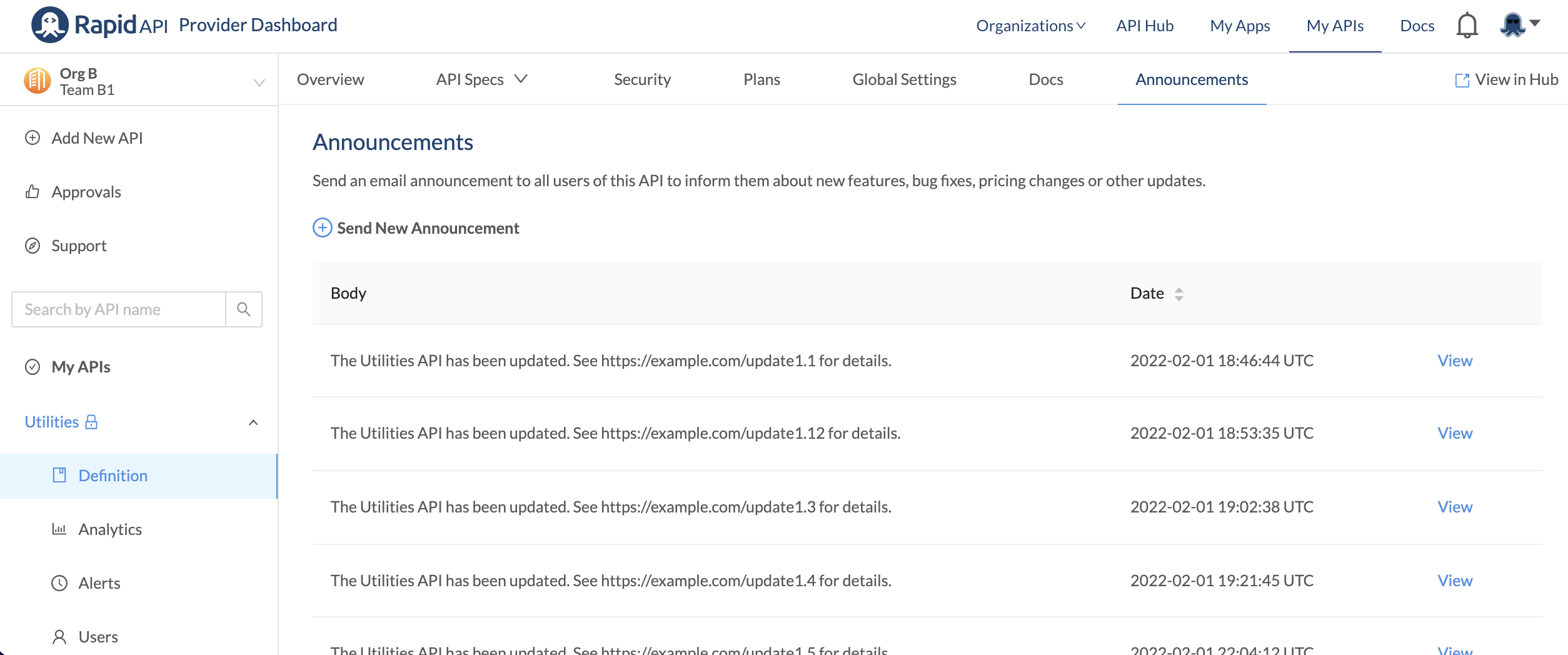
Task: Click the Definition book icon
Action: [x=59, y=475]
